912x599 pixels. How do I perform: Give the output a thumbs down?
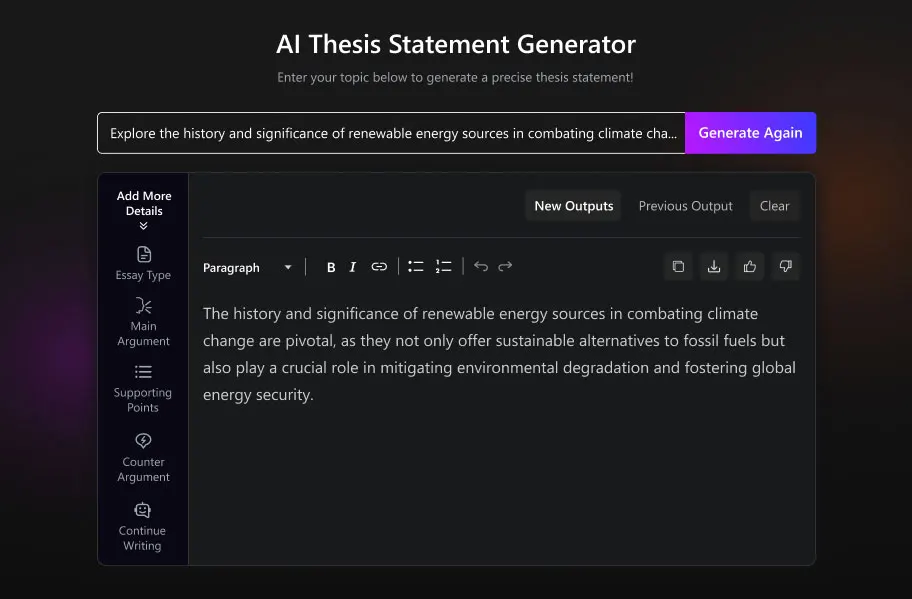785,266
